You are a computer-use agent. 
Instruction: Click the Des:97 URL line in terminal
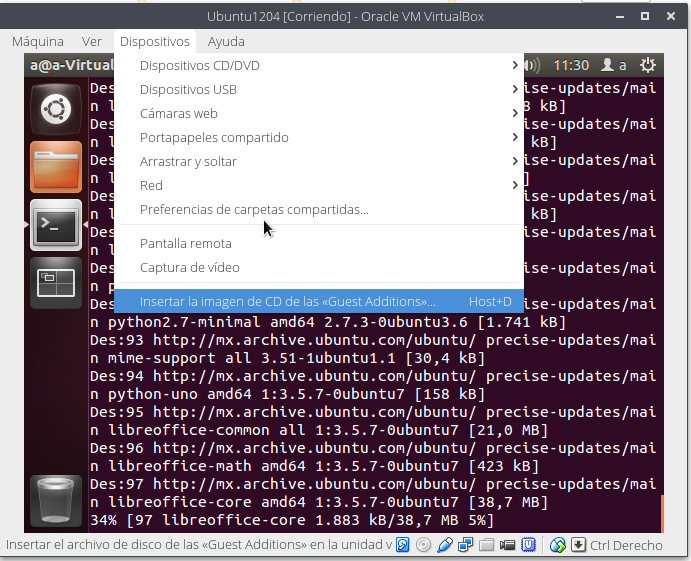[x=373, y=484]
